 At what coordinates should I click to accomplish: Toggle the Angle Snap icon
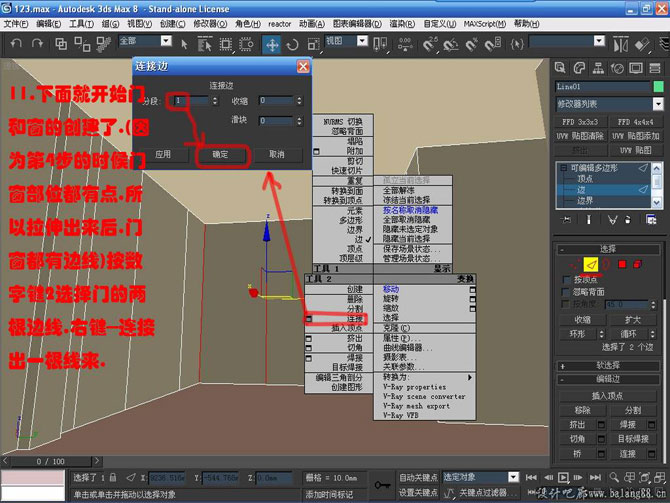coord(451,44)
